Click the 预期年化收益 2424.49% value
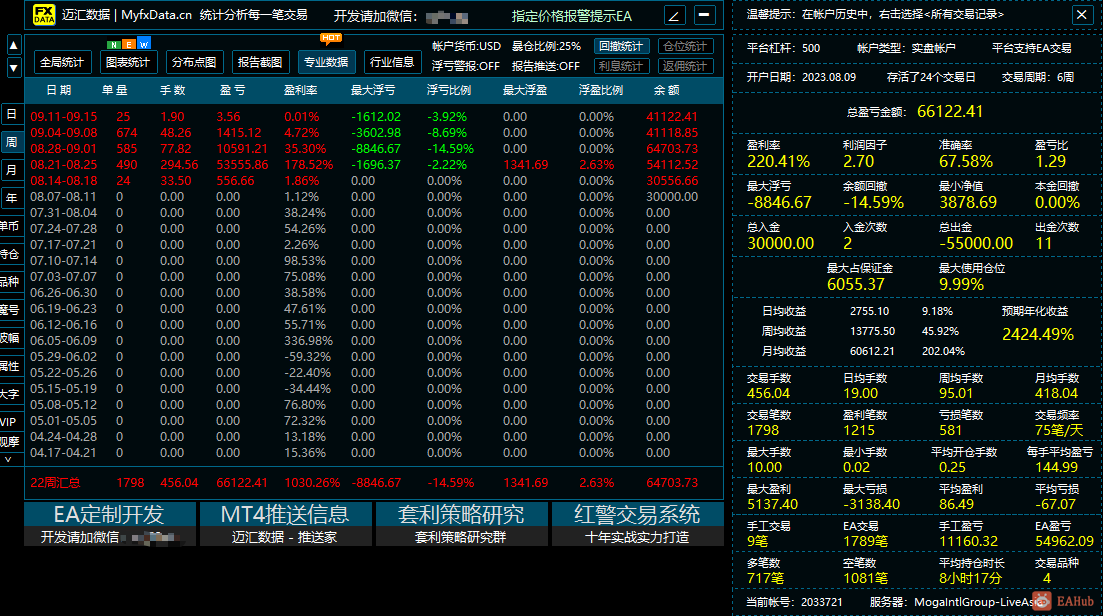 (1038, 334)
